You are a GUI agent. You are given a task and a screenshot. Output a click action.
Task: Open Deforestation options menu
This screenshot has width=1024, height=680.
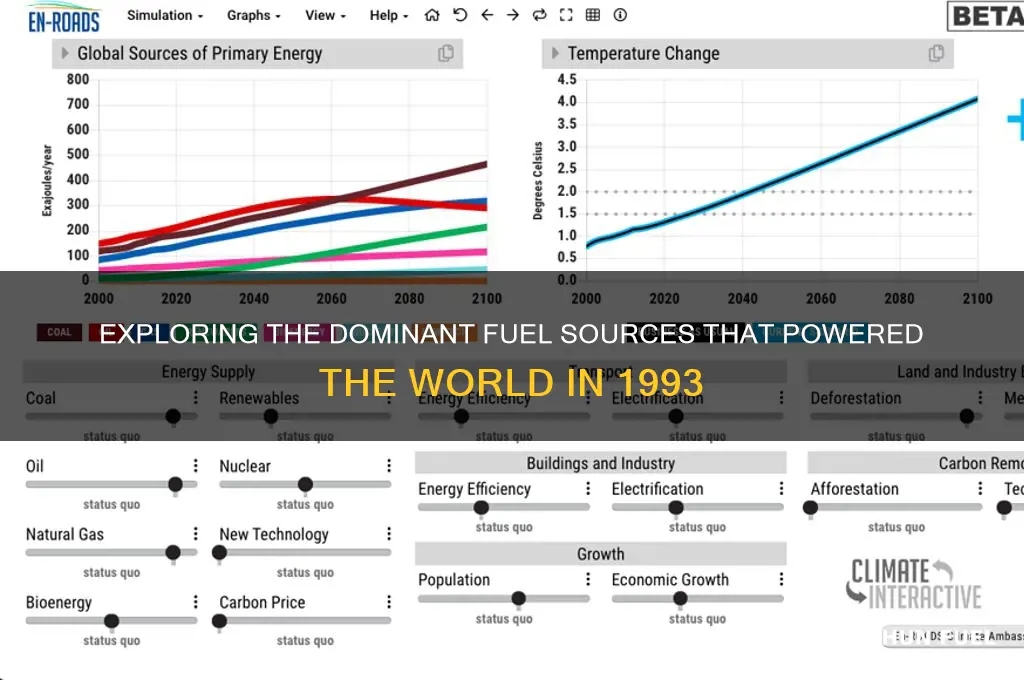980,397
